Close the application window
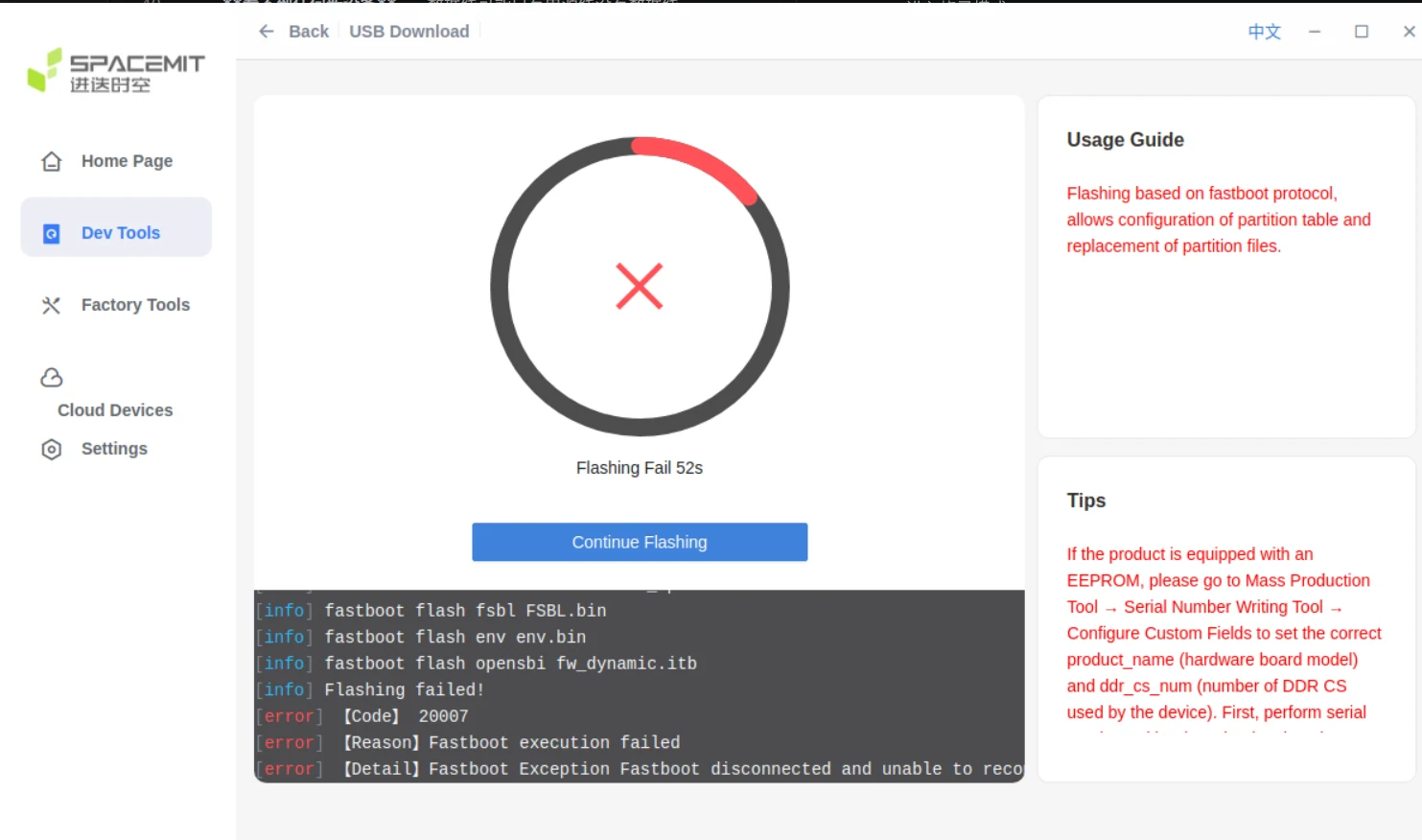 click(1409, 32)
